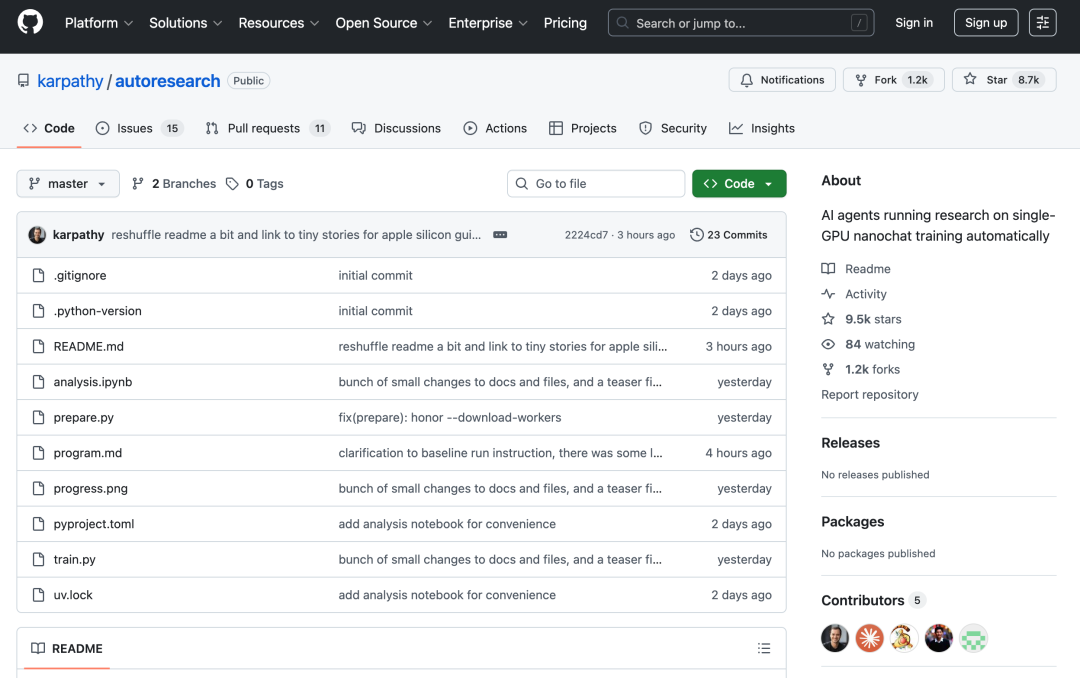Expand the master branch dropdown
This screenshot has height=678, width=1080.
[x=68, y=184]
